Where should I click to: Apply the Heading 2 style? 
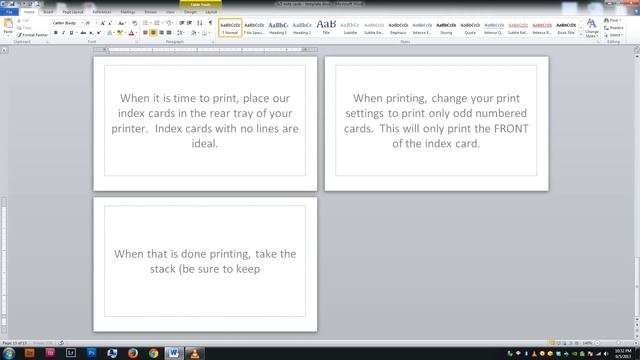302,27
